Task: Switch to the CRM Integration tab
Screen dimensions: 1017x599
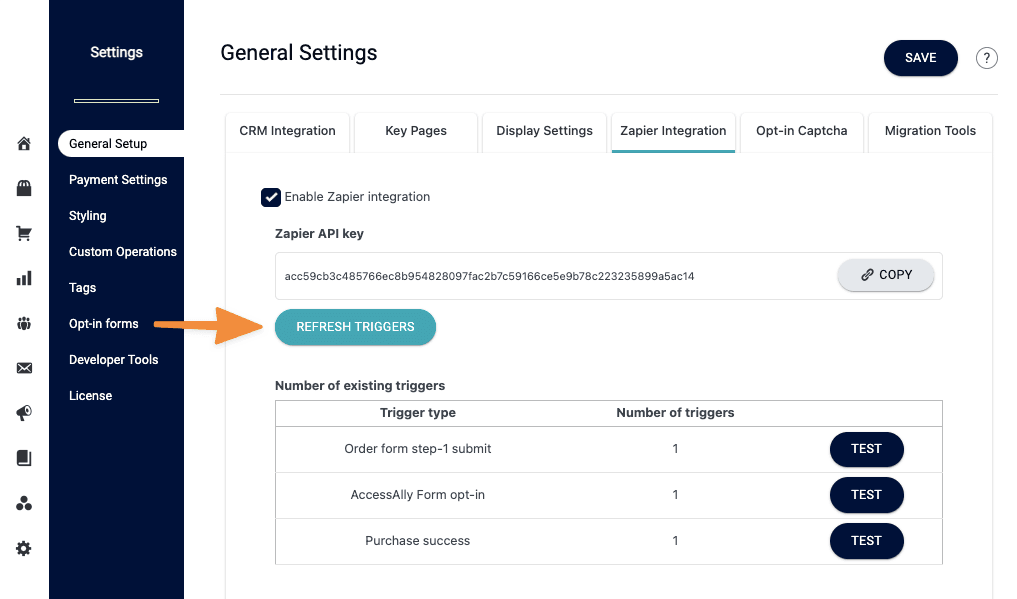Action: 288,131
